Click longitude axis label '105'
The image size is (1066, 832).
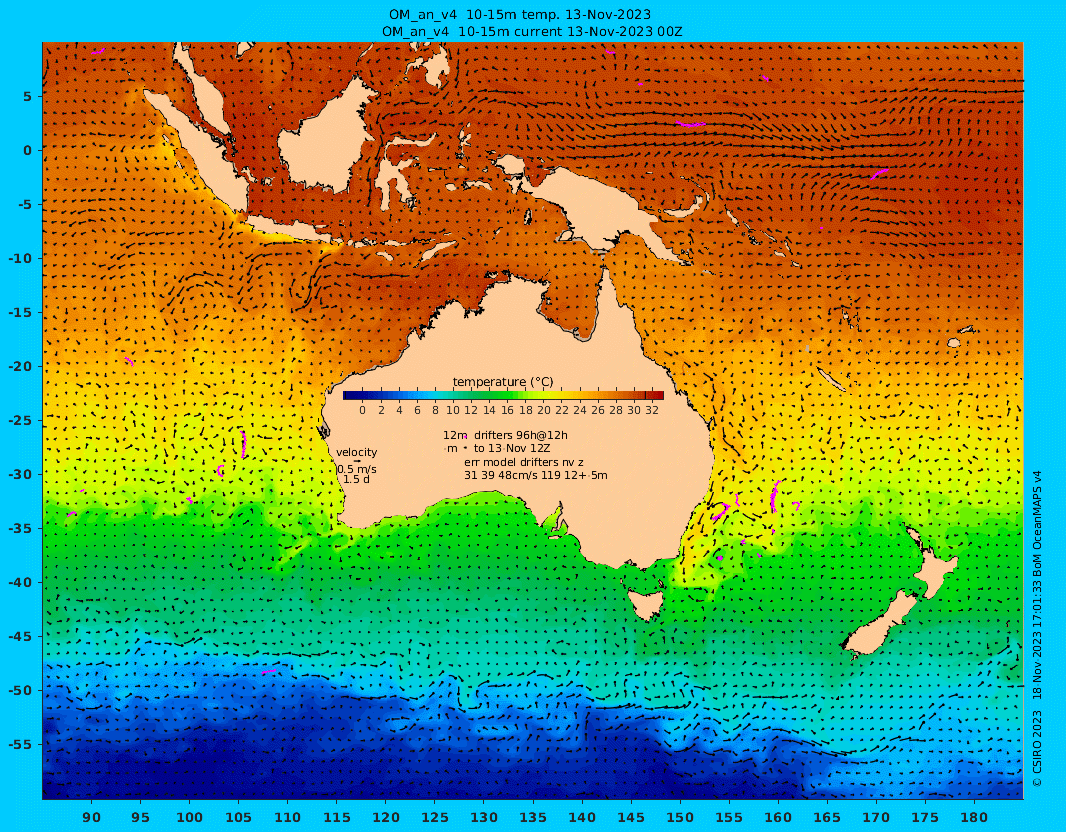coord(238,817)
